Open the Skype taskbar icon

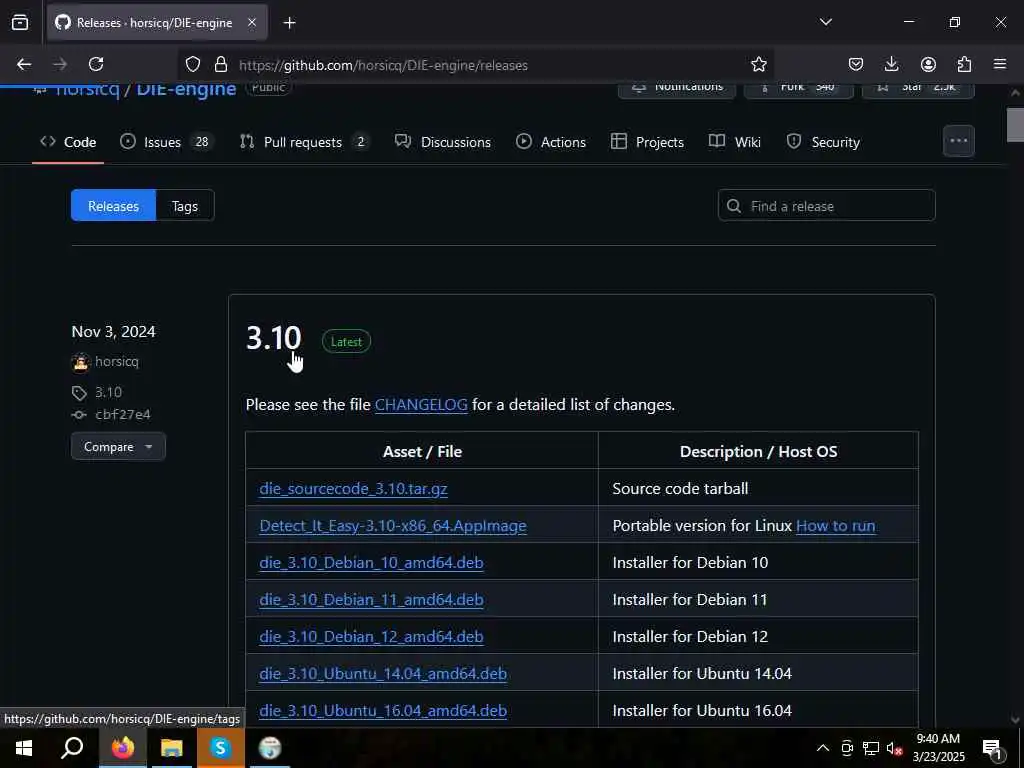pos(221,748)
